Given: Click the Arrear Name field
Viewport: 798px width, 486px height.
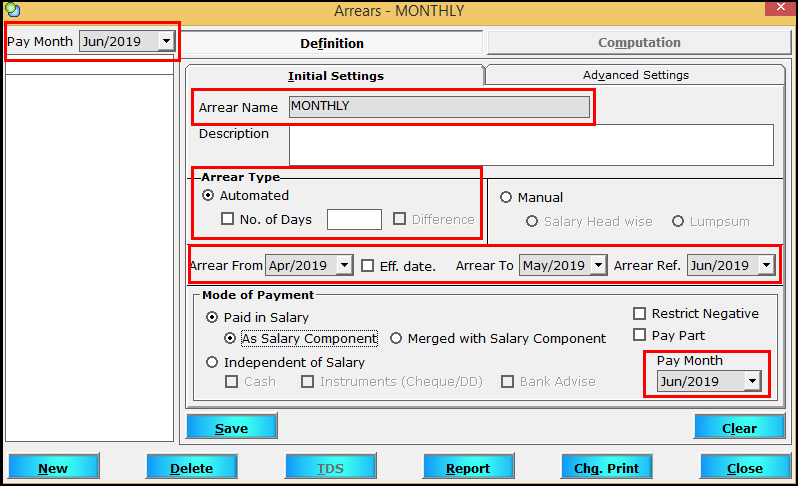Looking at the screenshot, I should click(439, 106).
